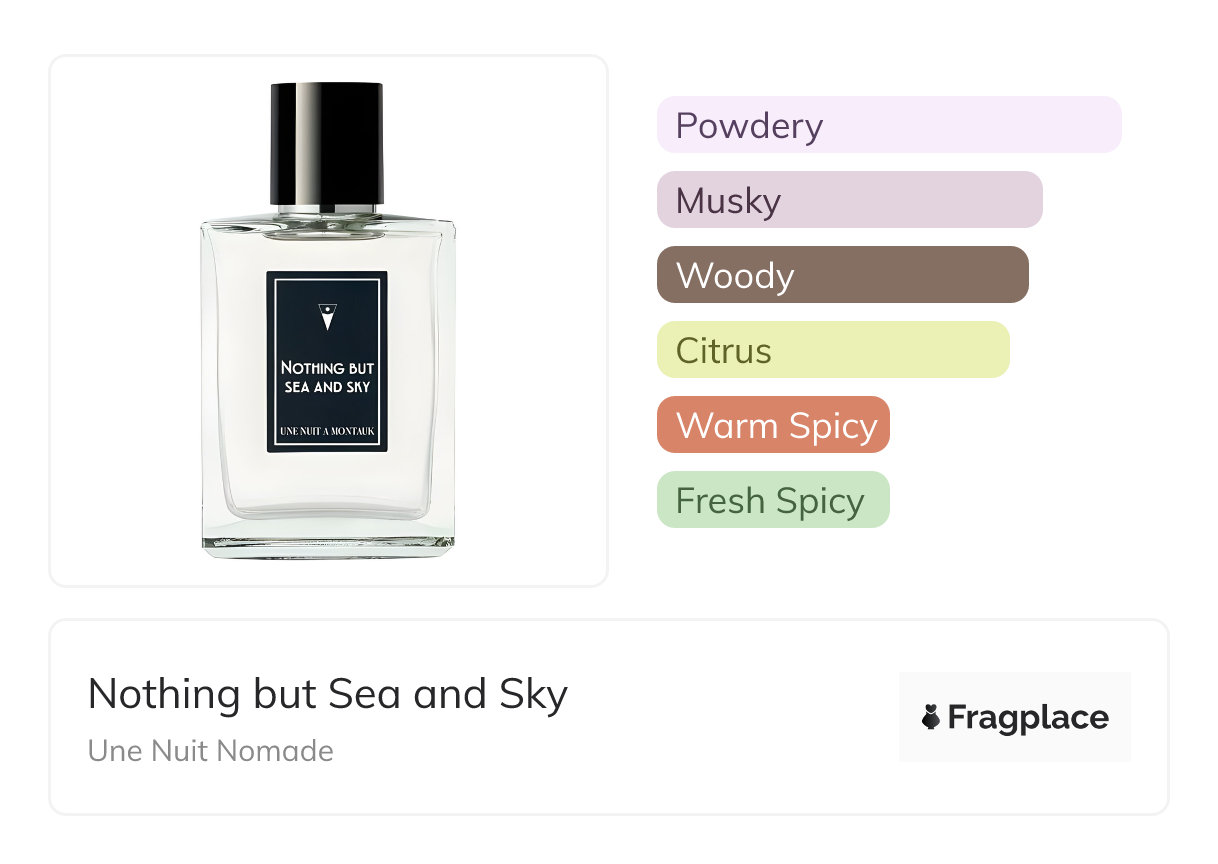Click the black perfume bottle cap
Image resolution: width=1218 pixels, height=864 pixels.
pyautogui.click(x=327, y=144)
